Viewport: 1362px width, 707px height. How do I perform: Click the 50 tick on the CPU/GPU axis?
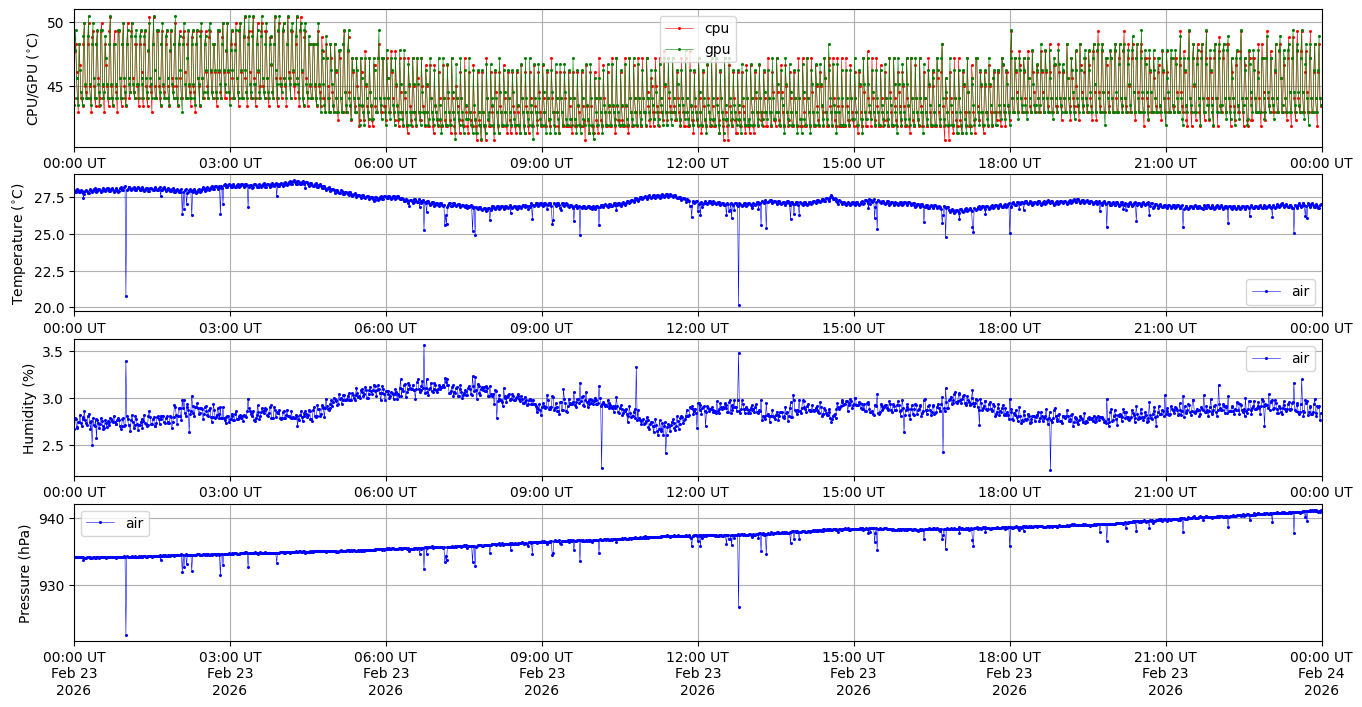pyautogui.click(x=57, y=23)
